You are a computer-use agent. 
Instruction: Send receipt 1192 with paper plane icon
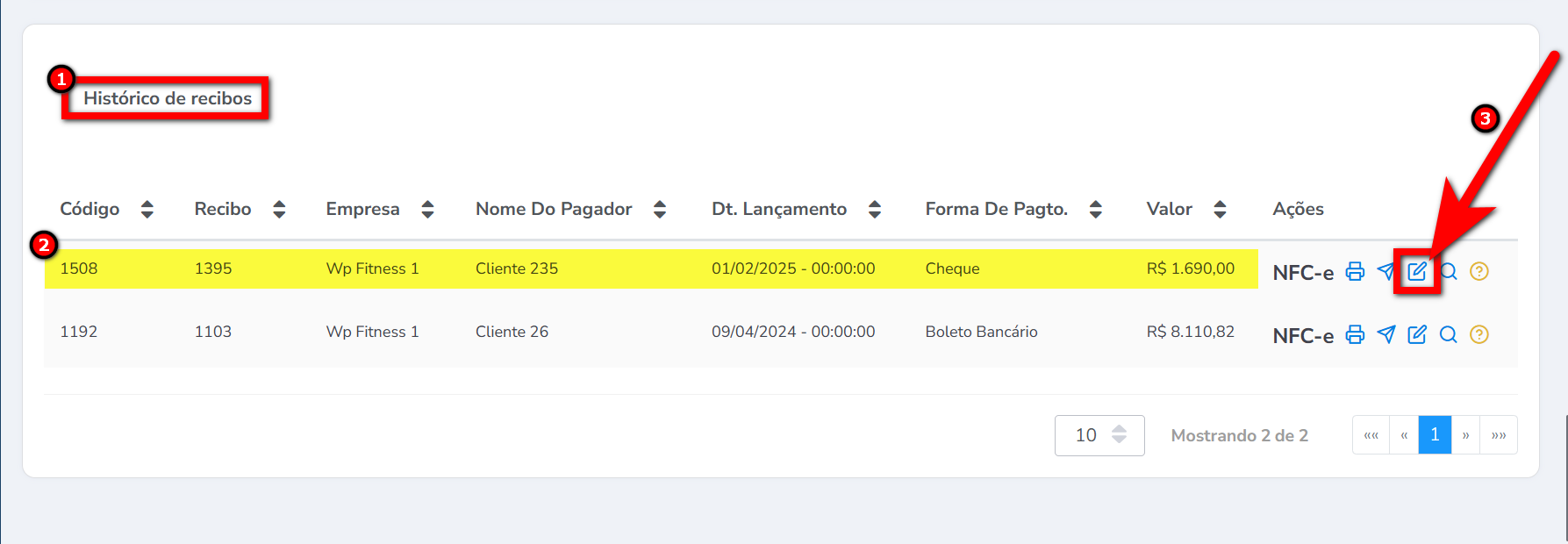(1386, 334)
